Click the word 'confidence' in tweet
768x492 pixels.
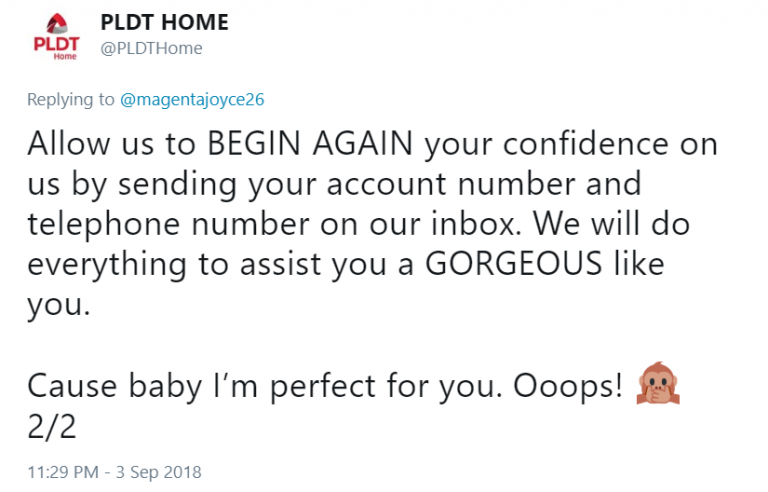[586, 144]
